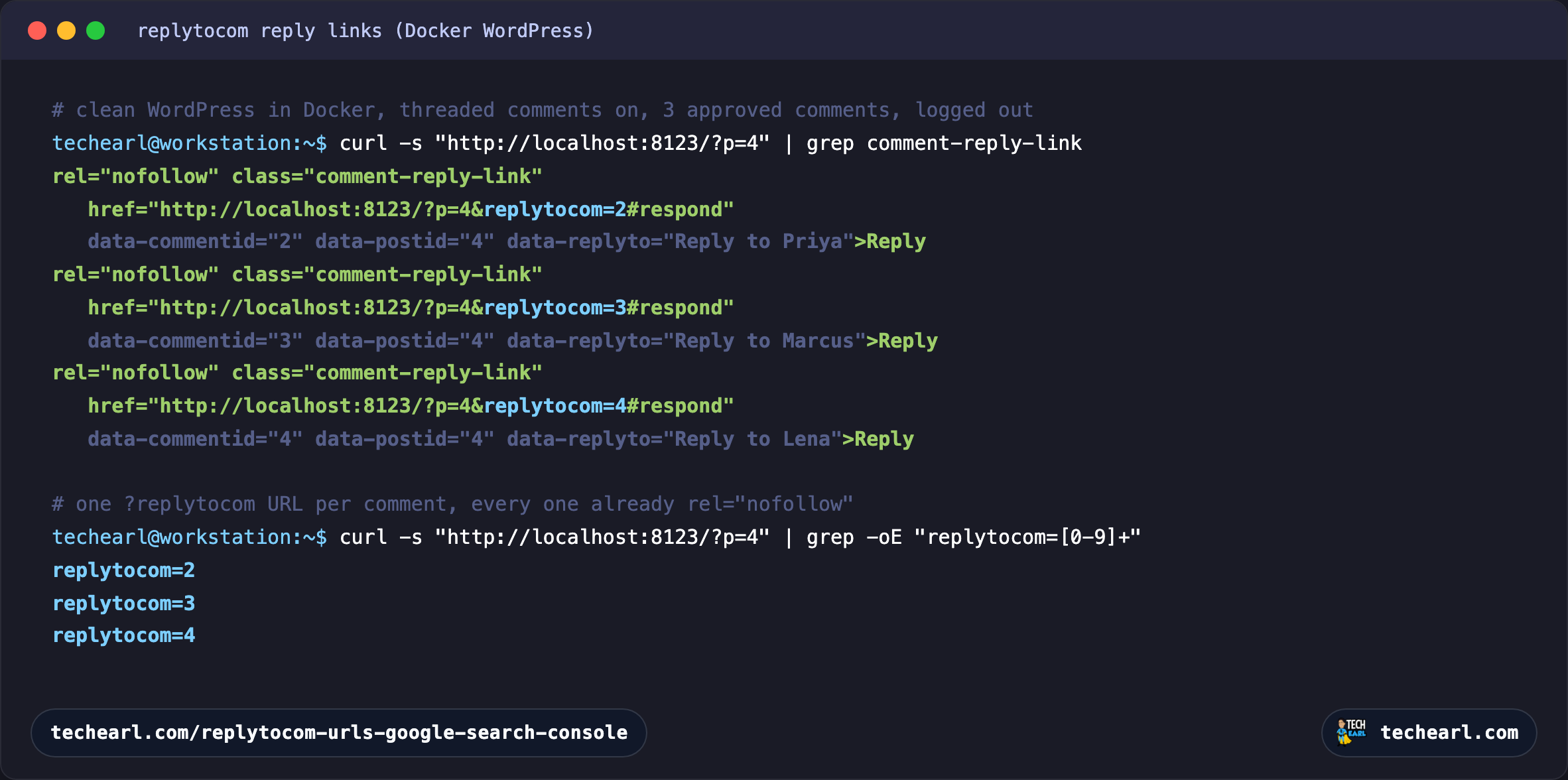The image size is (1568, 780).
Task: Click the output line 'replytocom=3'
Action: coord(123,604)
